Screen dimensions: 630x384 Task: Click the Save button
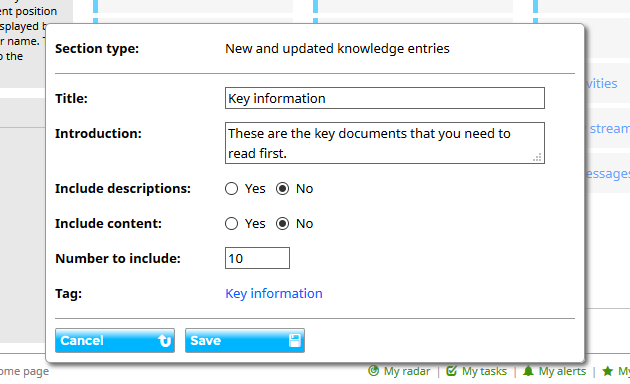tap(245, 341)
